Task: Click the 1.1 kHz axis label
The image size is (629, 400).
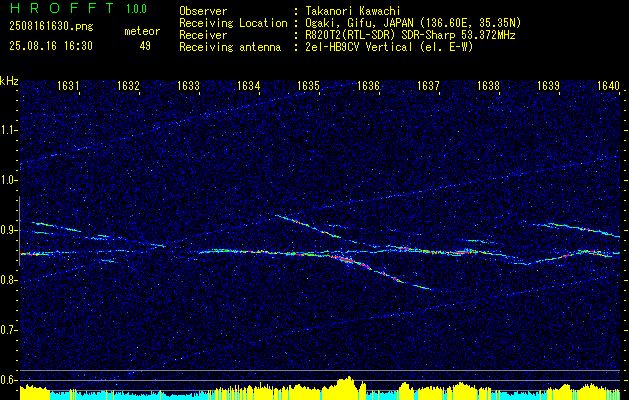Action: tap(8, 130)
